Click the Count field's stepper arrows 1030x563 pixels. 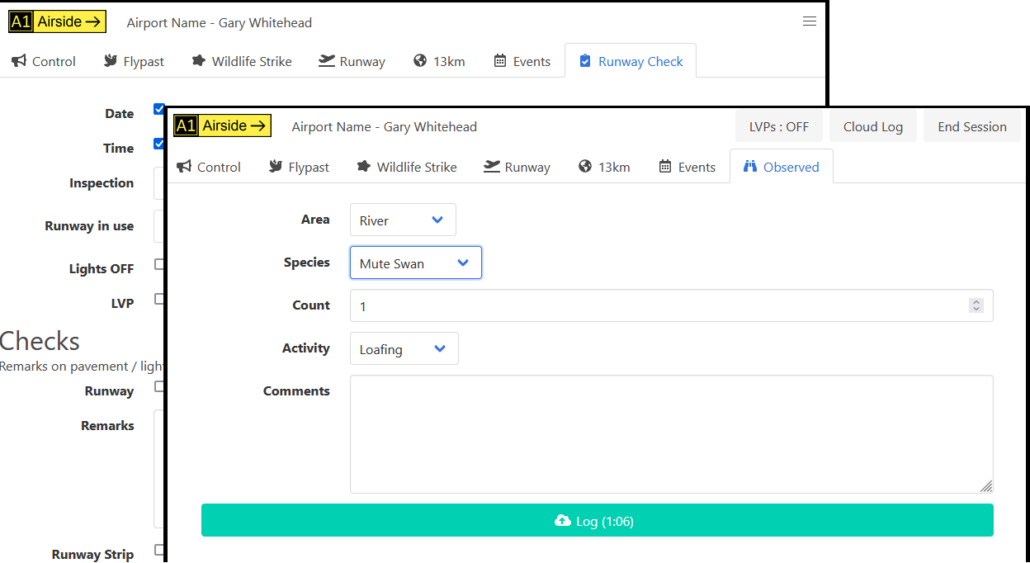pyautogui.click(x=976, y=306)
